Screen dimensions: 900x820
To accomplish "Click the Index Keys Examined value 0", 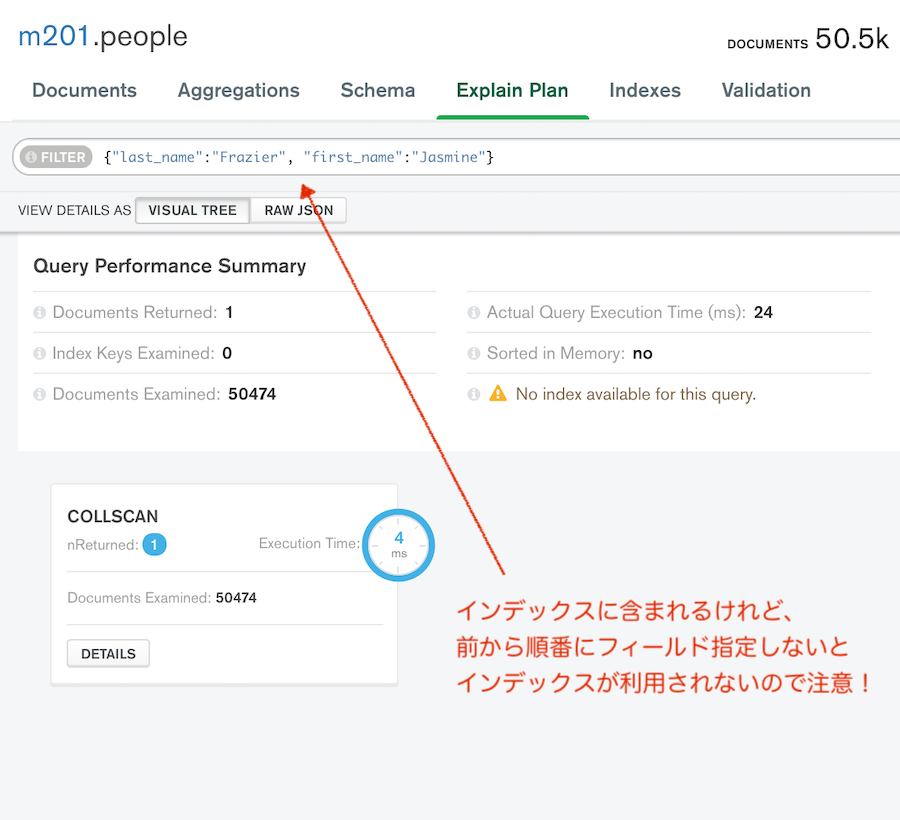I will (227, 353).
